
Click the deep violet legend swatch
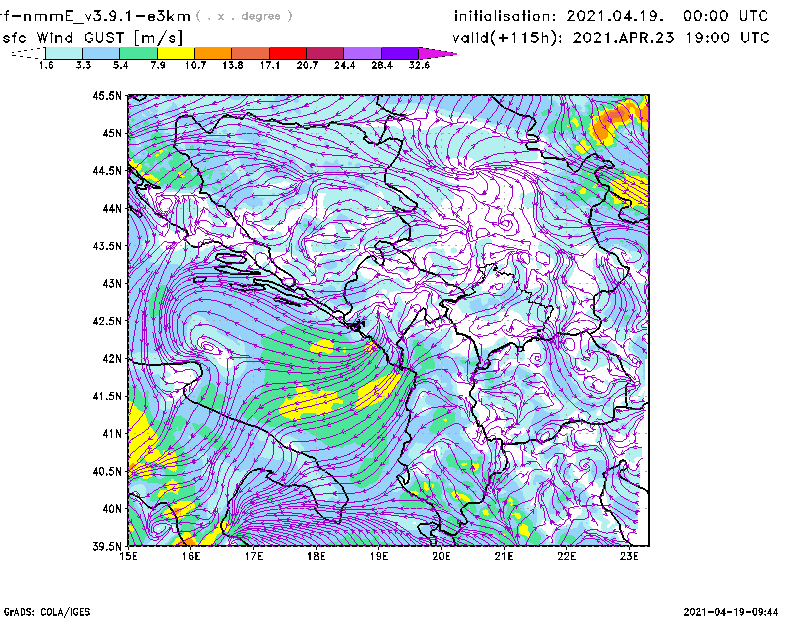[x=400, y=53]
